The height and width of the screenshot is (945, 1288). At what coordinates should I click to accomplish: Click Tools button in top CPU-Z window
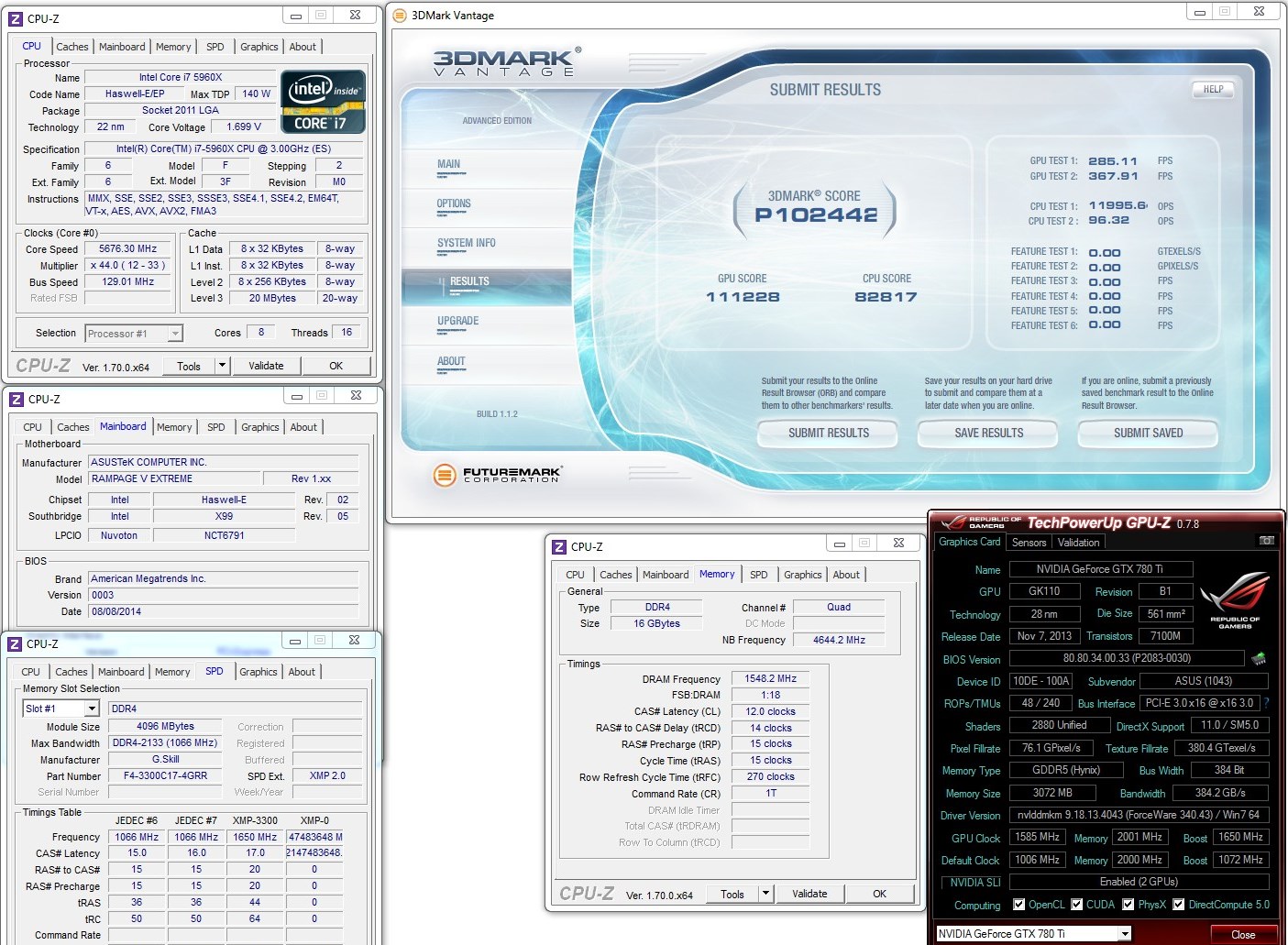pyautogui.click(x=189, y=366)
